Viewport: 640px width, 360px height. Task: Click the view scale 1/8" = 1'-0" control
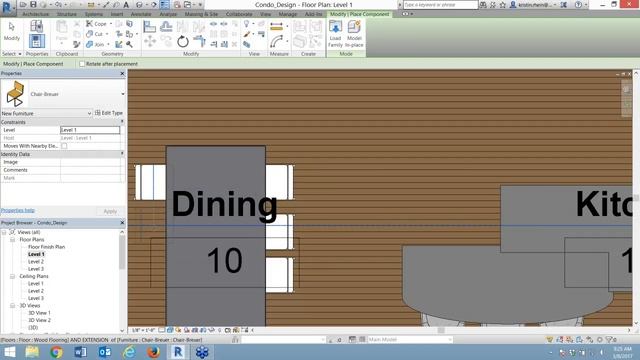click(x=143, y=330)
